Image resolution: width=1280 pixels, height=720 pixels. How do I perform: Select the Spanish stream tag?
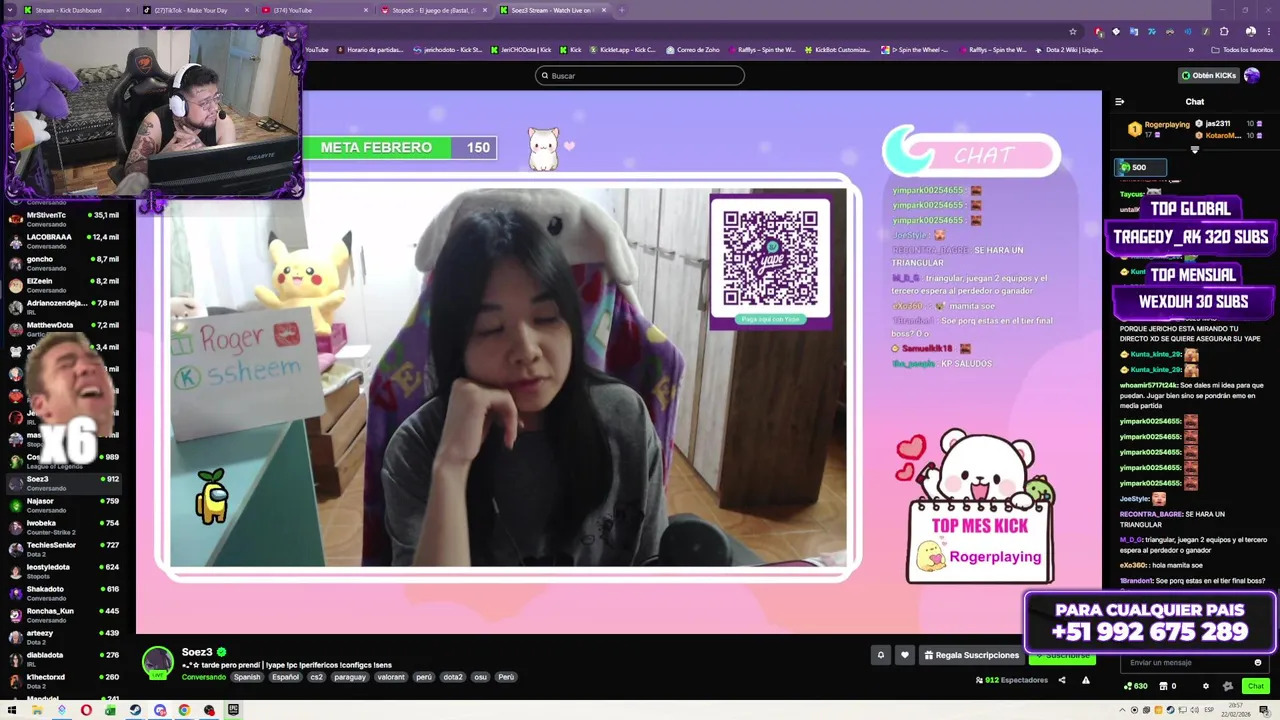click(x=247, y=677)
